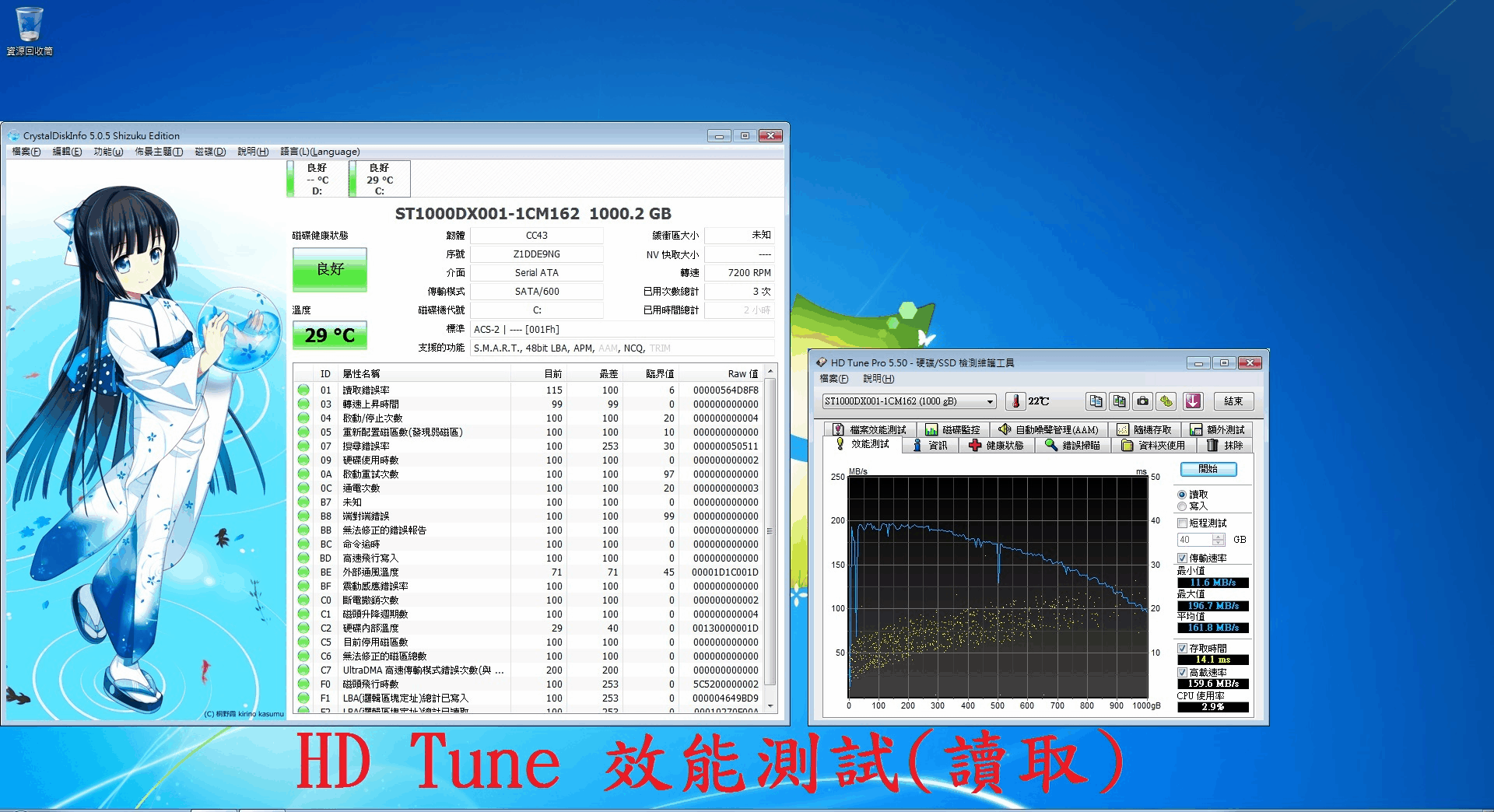Open 編輯(E) menu in CrystalDiskInfo

pos(67,152)
